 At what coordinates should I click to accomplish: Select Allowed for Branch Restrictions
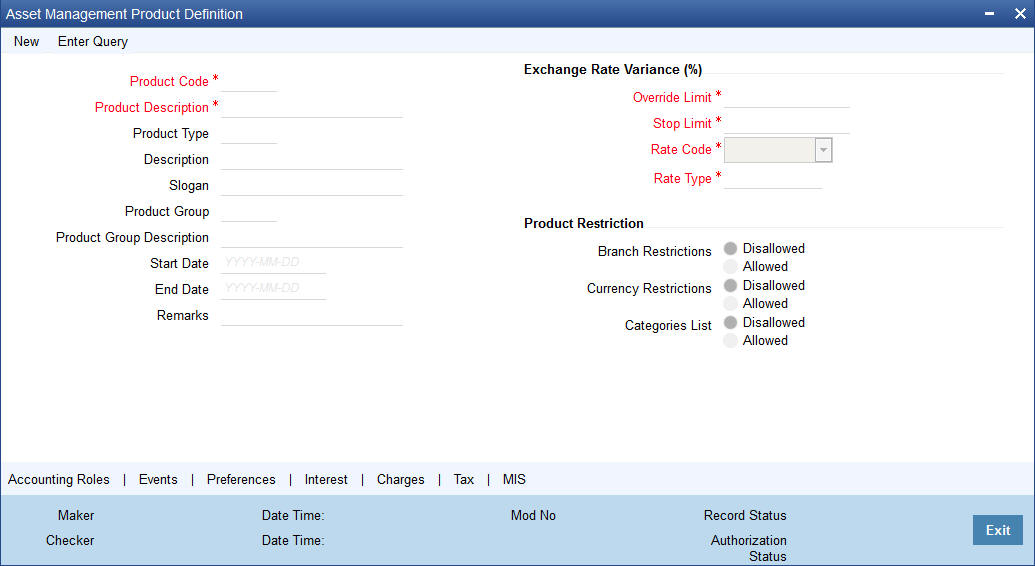click(x=730, y=266)
